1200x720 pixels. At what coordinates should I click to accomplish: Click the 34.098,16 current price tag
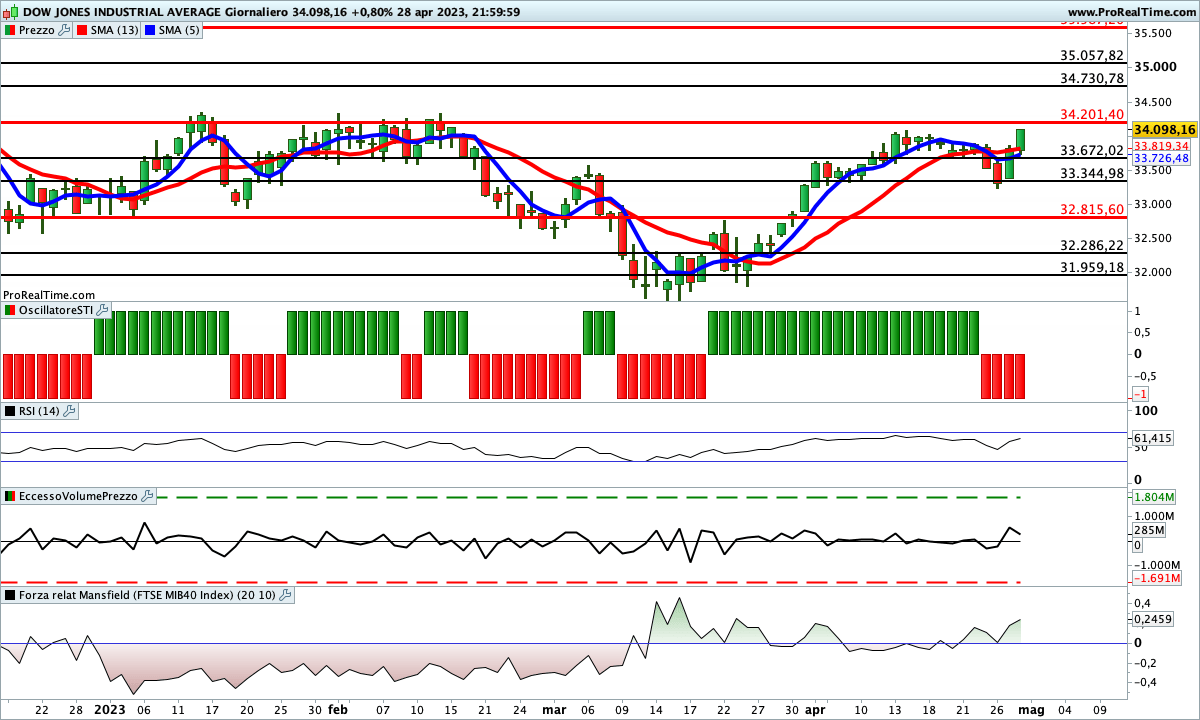pos(1165,130)
